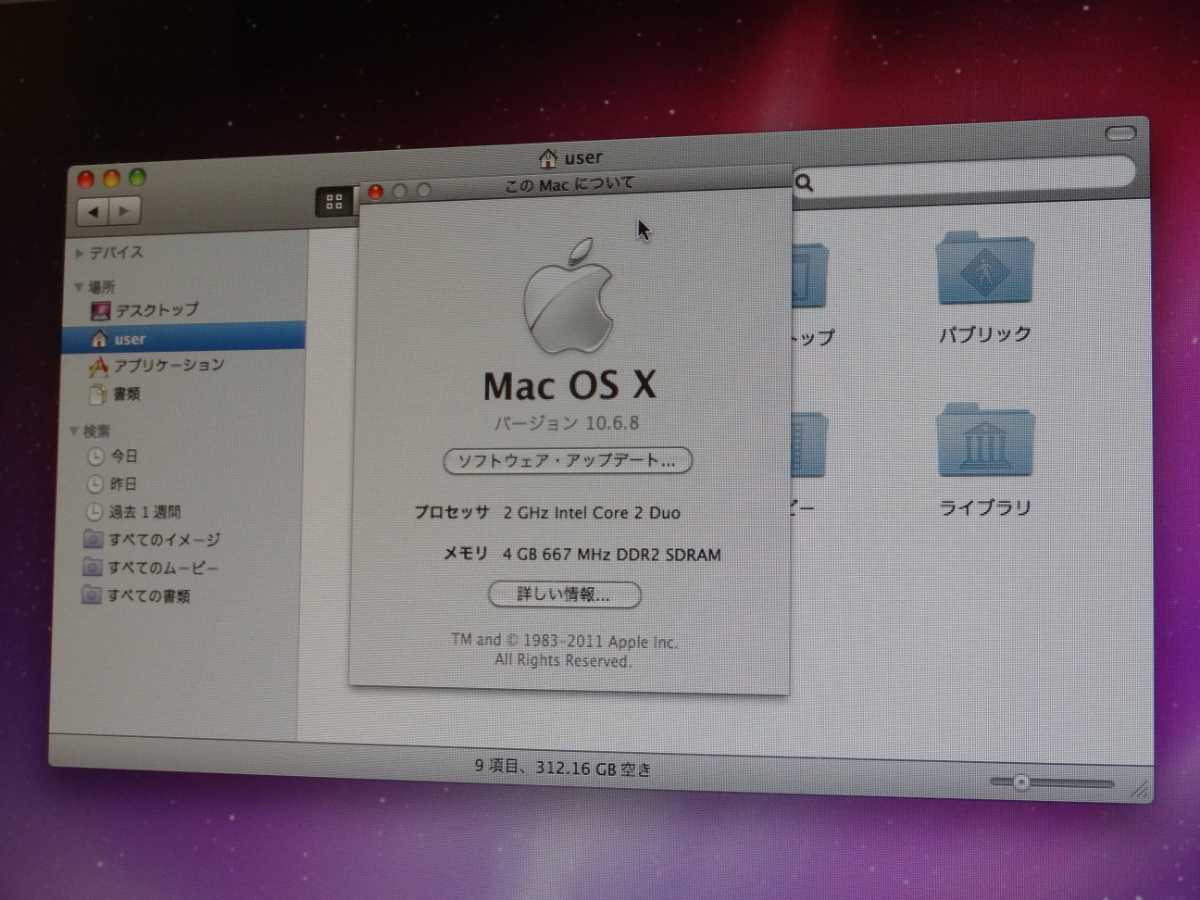This screenshot has width=1200, height=900.
Task: Select the ライブラリ folder icon
Action: tap(985, 440)
